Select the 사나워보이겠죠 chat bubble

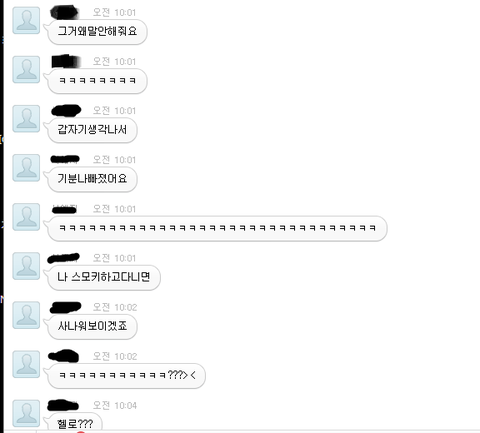tap(92, 326)
